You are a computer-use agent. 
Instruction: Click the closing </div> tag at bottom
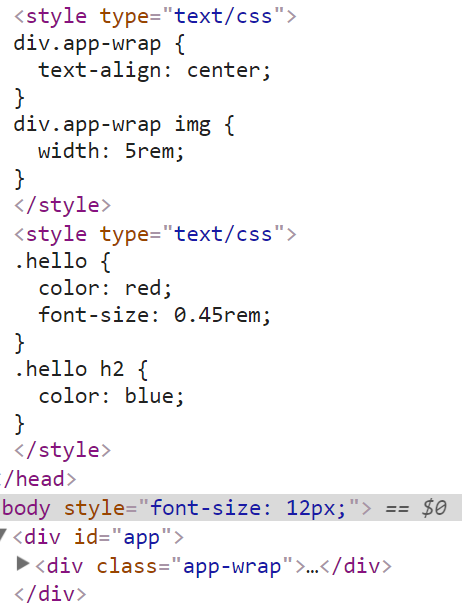coord(50,594)
